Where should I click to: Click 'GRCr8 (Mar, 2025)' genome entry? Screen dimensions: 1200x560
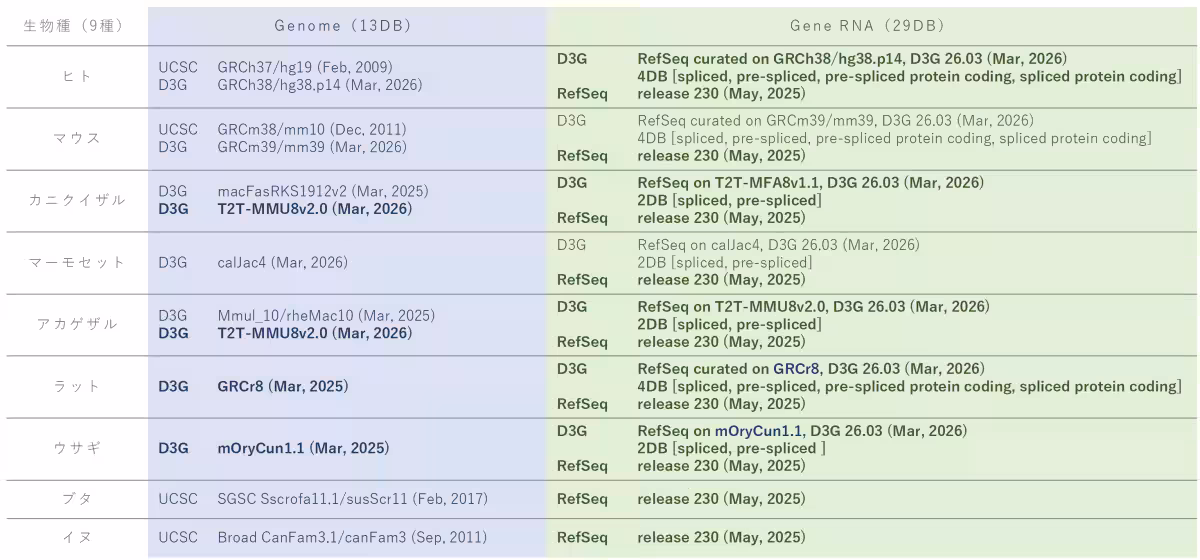pyautogui.click(x=283, y=386)
